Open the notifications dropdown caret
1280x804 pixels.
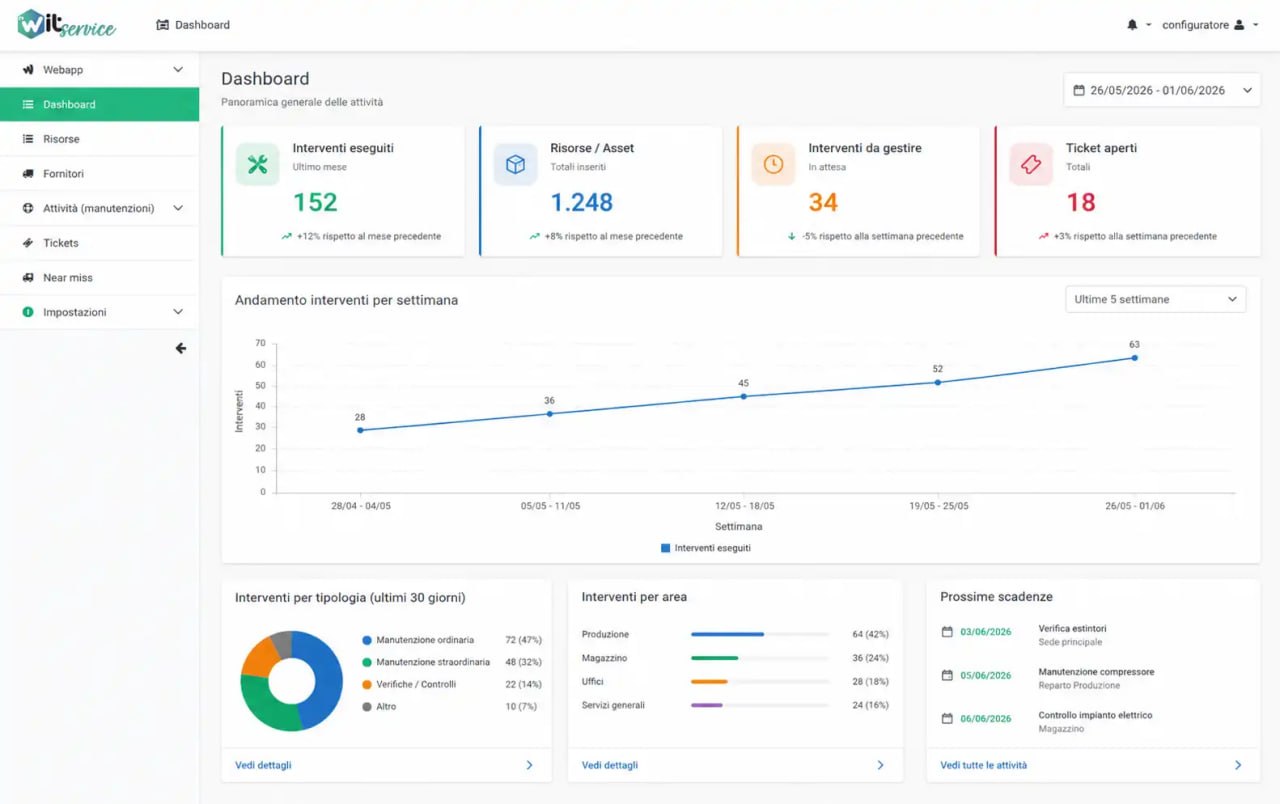pyautogui.click(x=1148, y=25)
